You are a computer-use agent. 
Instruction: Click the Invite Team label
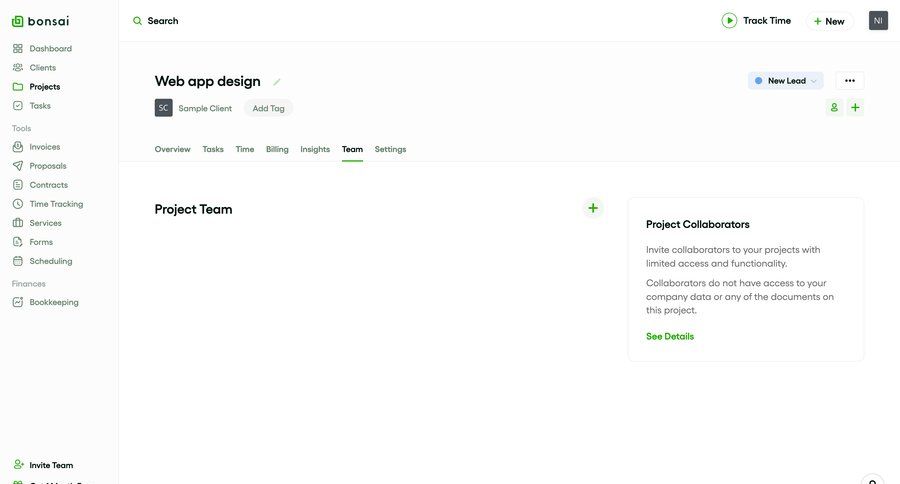(x=51, y=465)
